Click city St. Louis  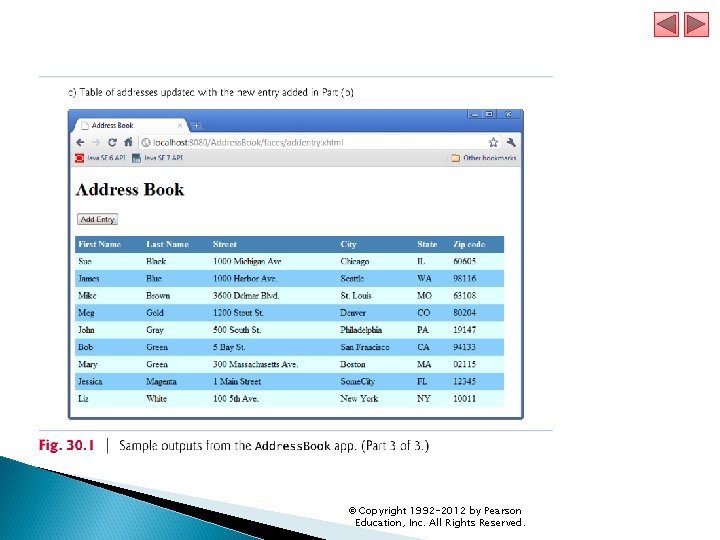tap(356, 296)
